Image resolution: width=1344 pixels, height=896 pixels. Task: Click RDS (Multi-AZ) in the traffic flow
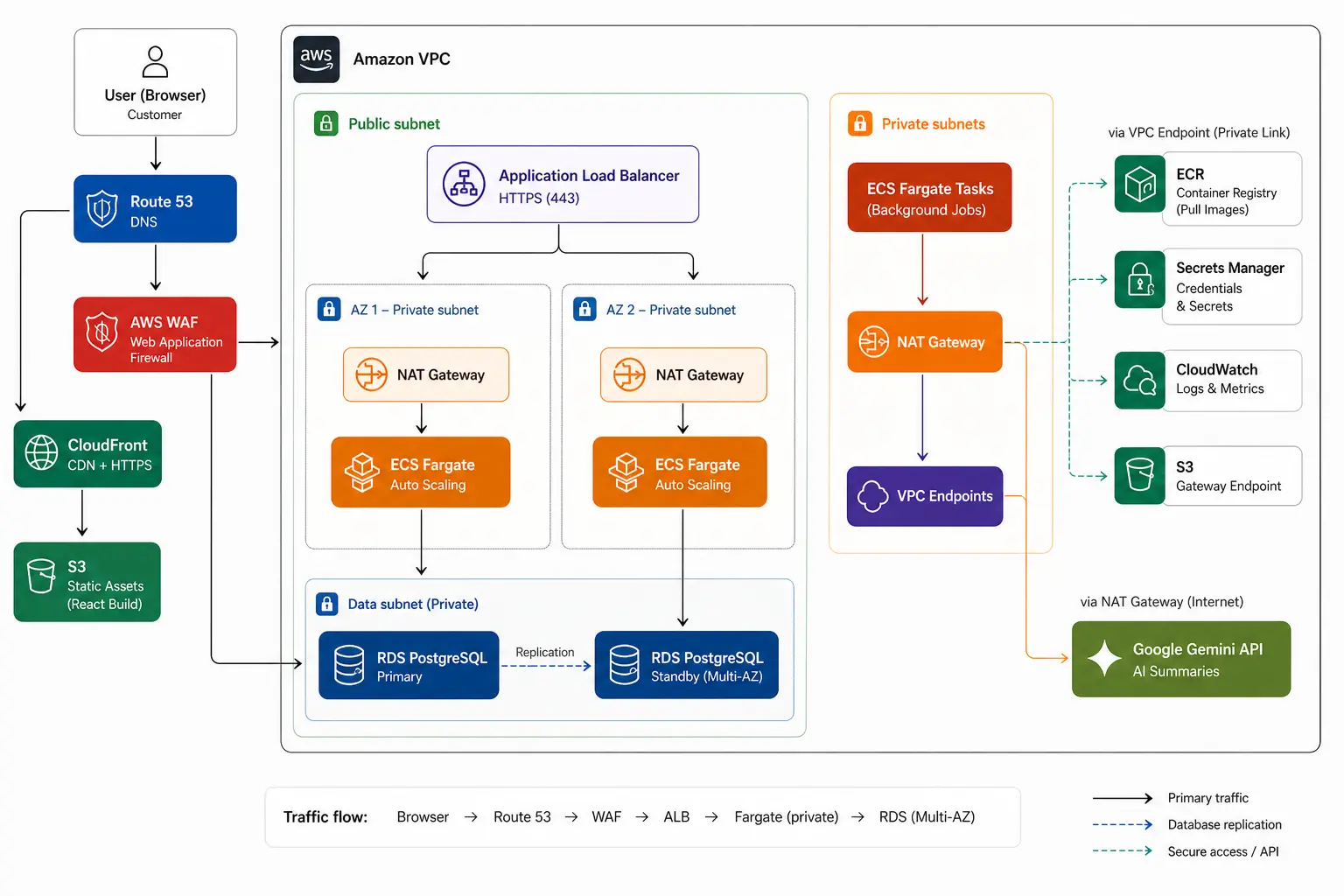coord(927,817)
